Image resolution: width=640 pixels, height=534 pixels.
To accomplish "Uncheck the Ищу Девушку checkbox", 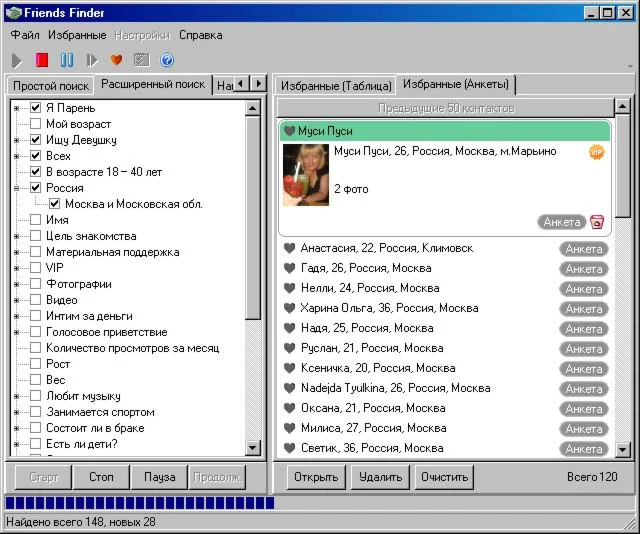I will [36, 140].
